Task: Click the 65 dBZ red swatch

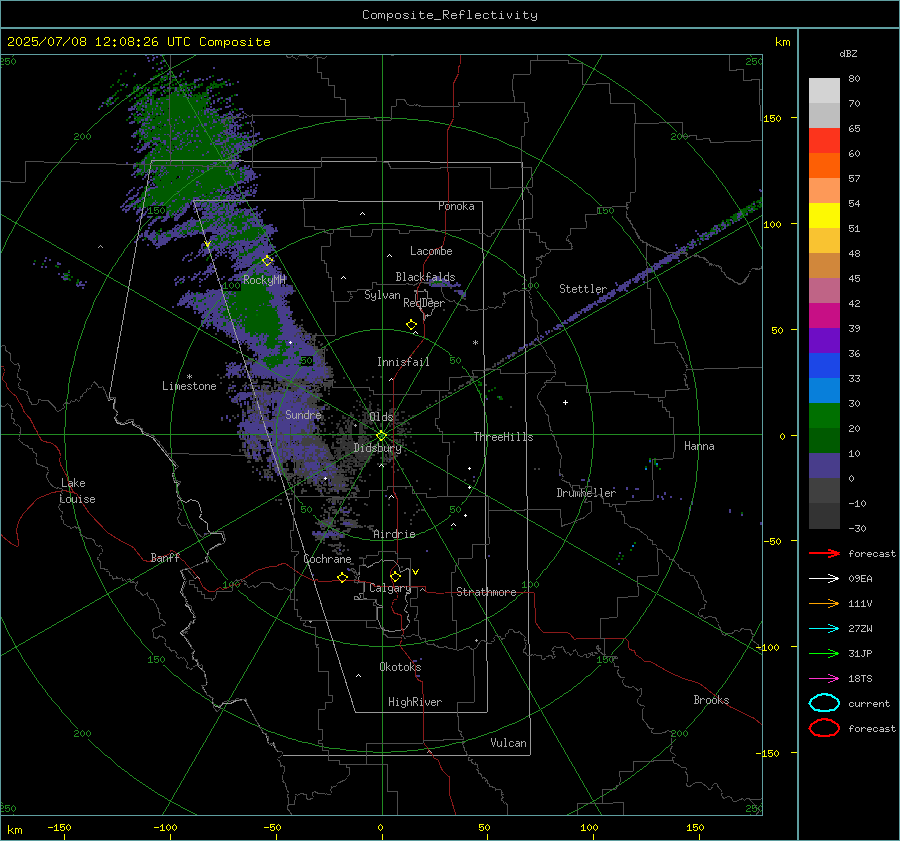Action: (x=824, y=140)
